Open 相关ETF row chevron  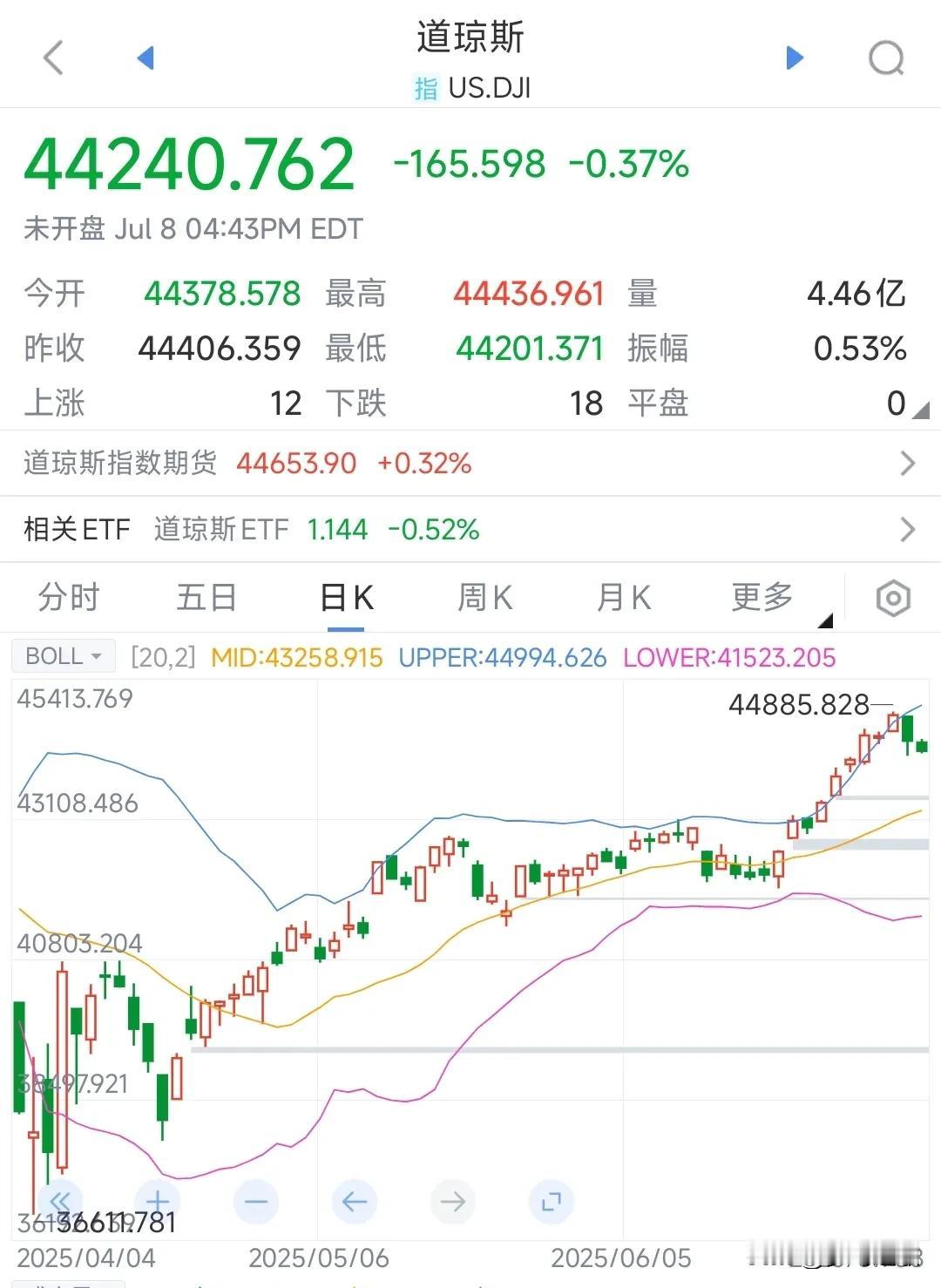tap(908, 530)
